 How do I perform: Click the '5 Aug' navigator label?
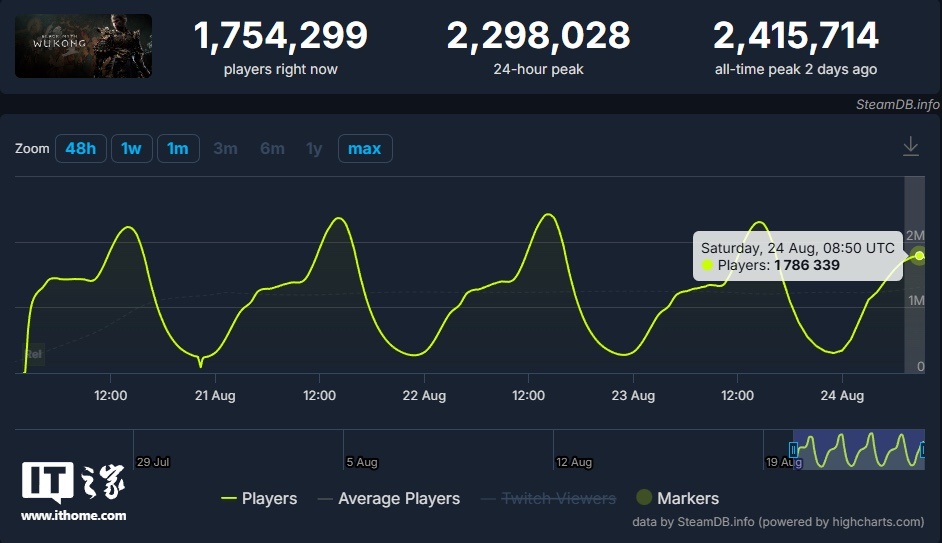click(x=362, y=462)
